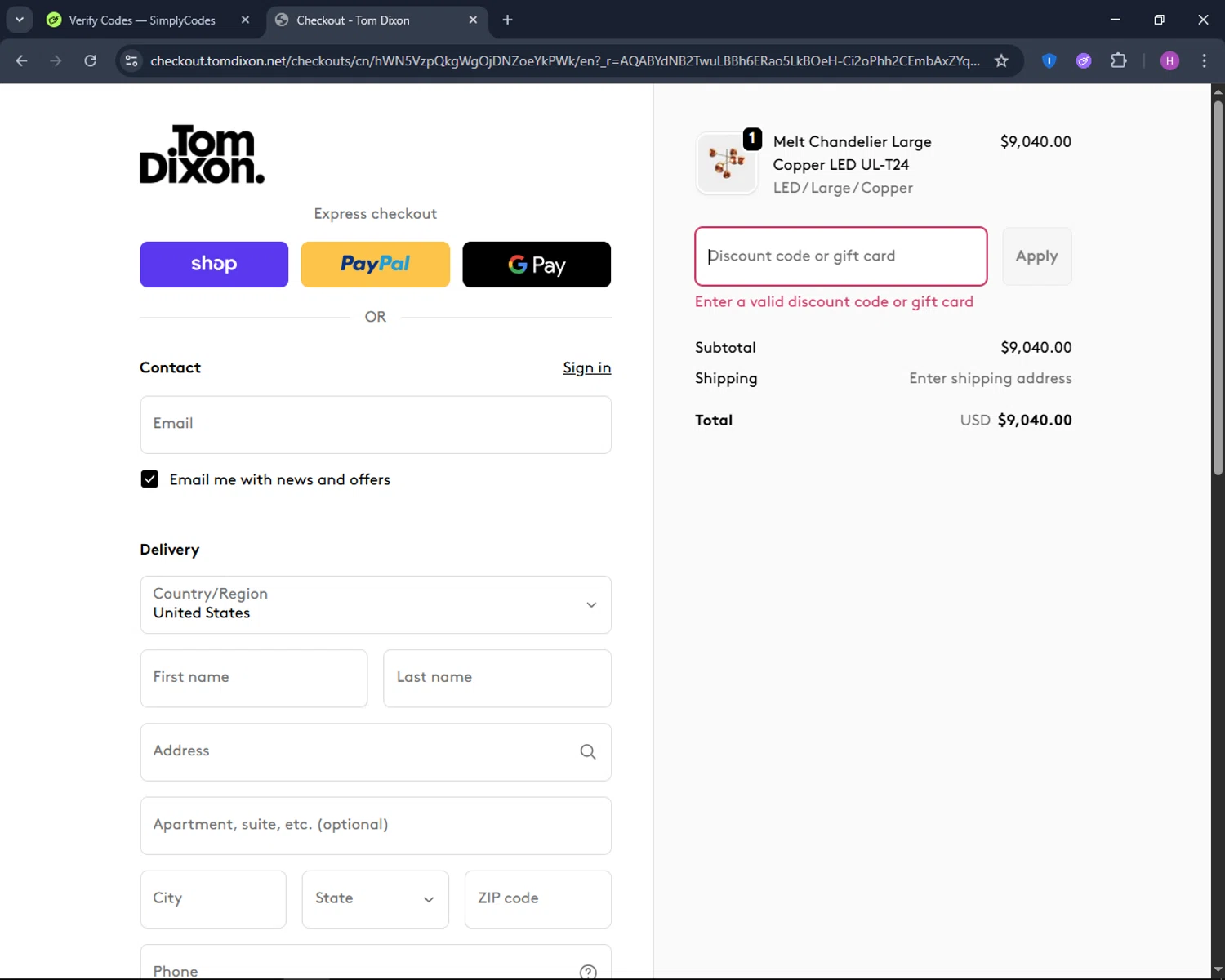Screen dimensions: 1225x980
Task: Open the purple SimplyCodes extension icon
Action: [x=1084, y=60]
